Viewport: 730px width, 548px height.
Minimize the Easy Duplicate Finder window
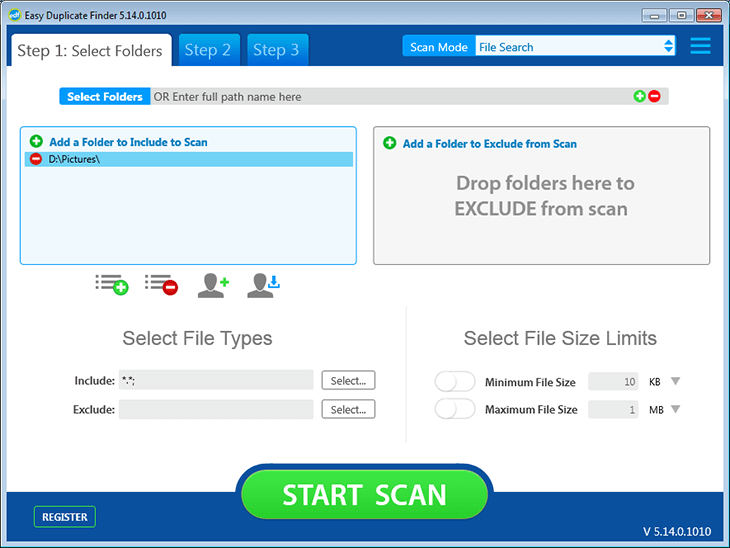tap(654, 15)
